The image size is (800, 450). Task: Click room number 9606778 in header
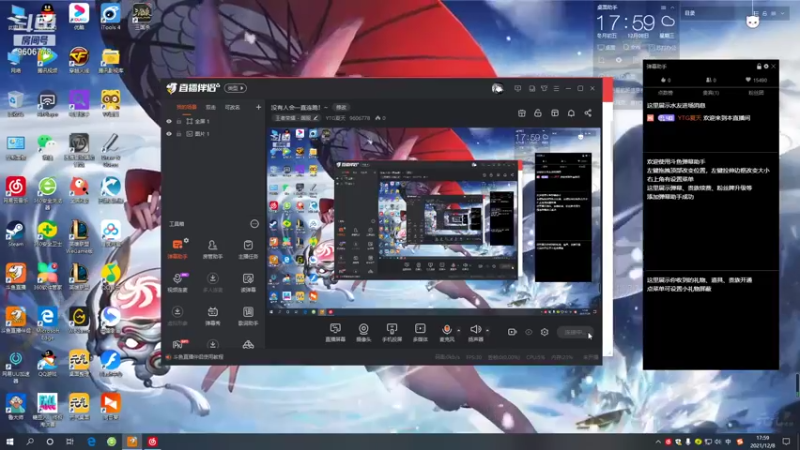click(x=360, y=118)
